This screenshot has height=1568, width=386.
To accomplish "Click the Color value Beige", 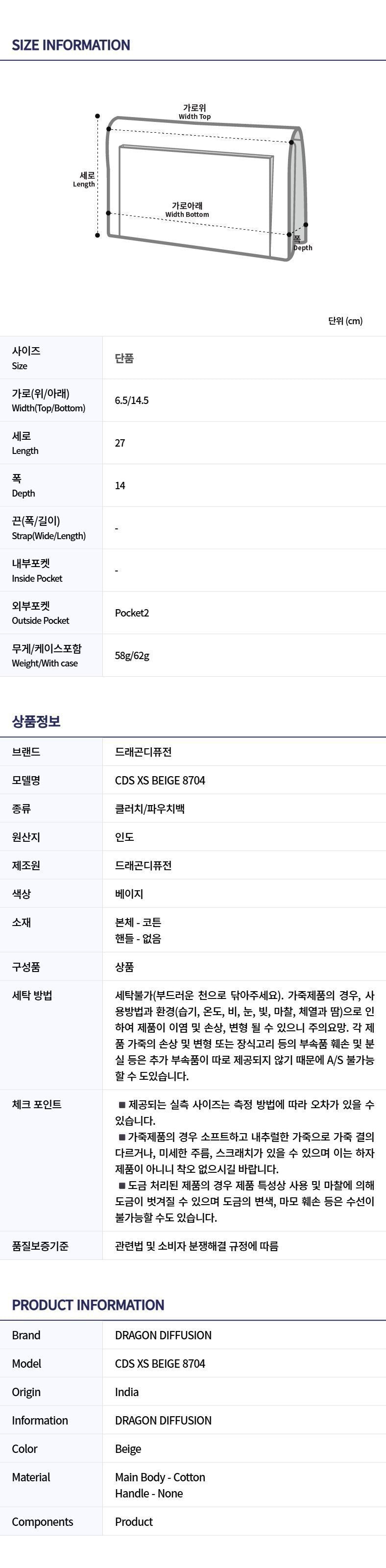I will [x=128, y=1449].
